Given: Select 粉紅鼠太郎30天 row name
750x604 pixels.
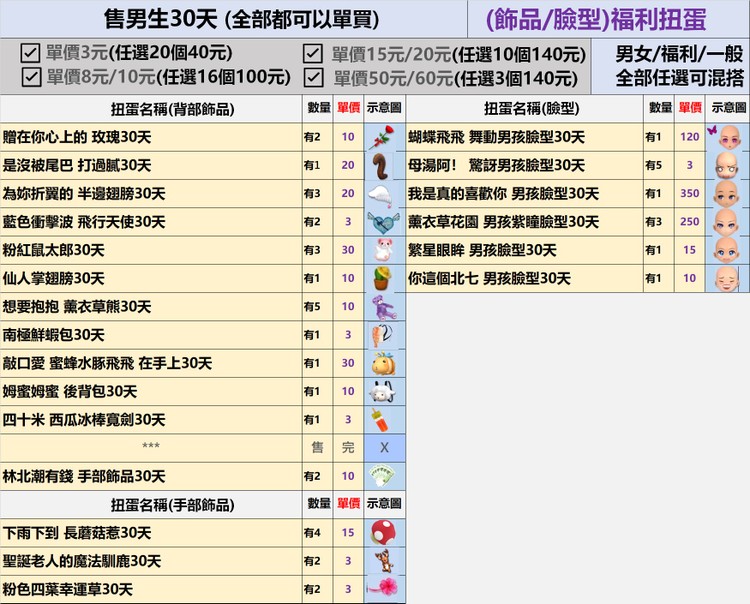Looking at the screenshot, I should click(x=53, y=250).
